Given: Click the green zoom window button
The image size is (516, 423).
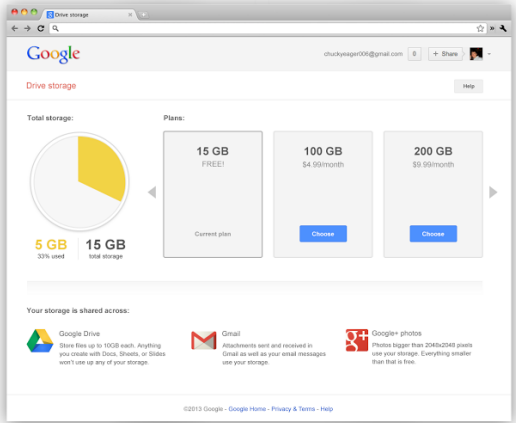Looking at the screenshot, I should click(x=34, y=12).
